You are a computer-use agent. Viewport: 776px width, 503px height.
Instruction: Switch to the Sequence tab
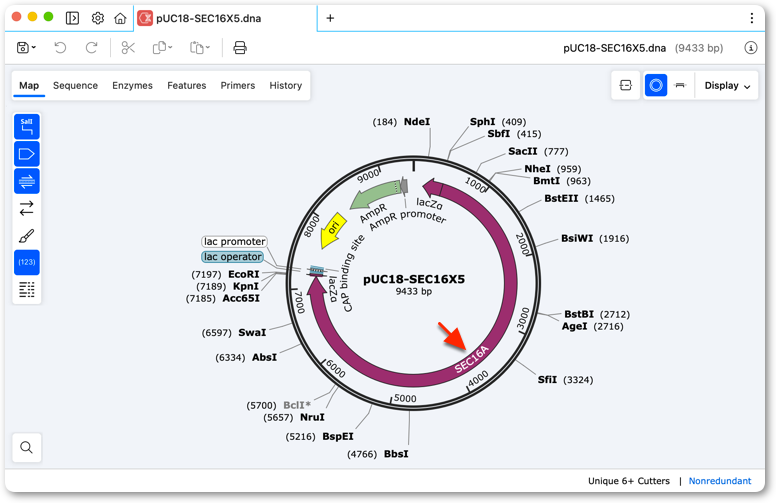(x=75, y=86)
